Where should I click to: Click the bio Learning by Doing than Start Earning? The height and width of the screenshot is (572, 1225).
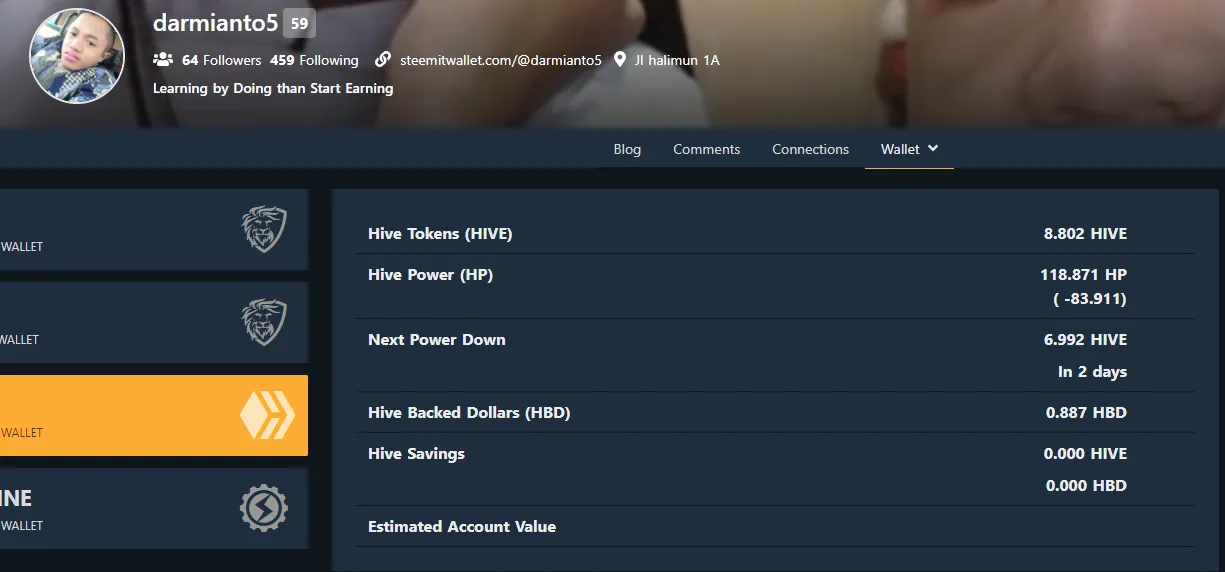point(273,88)
